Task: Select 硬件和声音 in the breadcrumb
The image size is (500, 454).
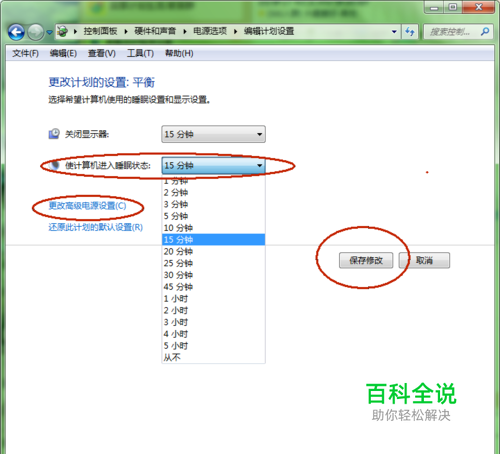Action: pos(155,31)
